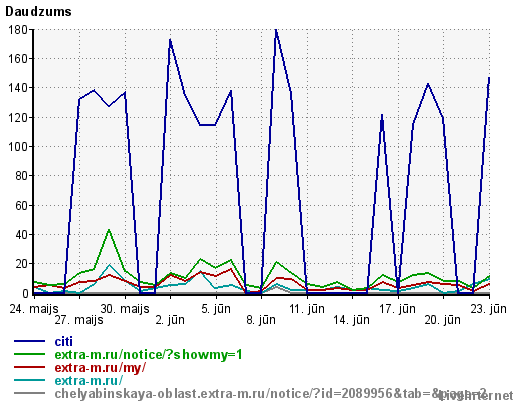The width and height of the screenshot is (520, 405).
Task: Click the red legend line swatch
Action: click(29, 367)
